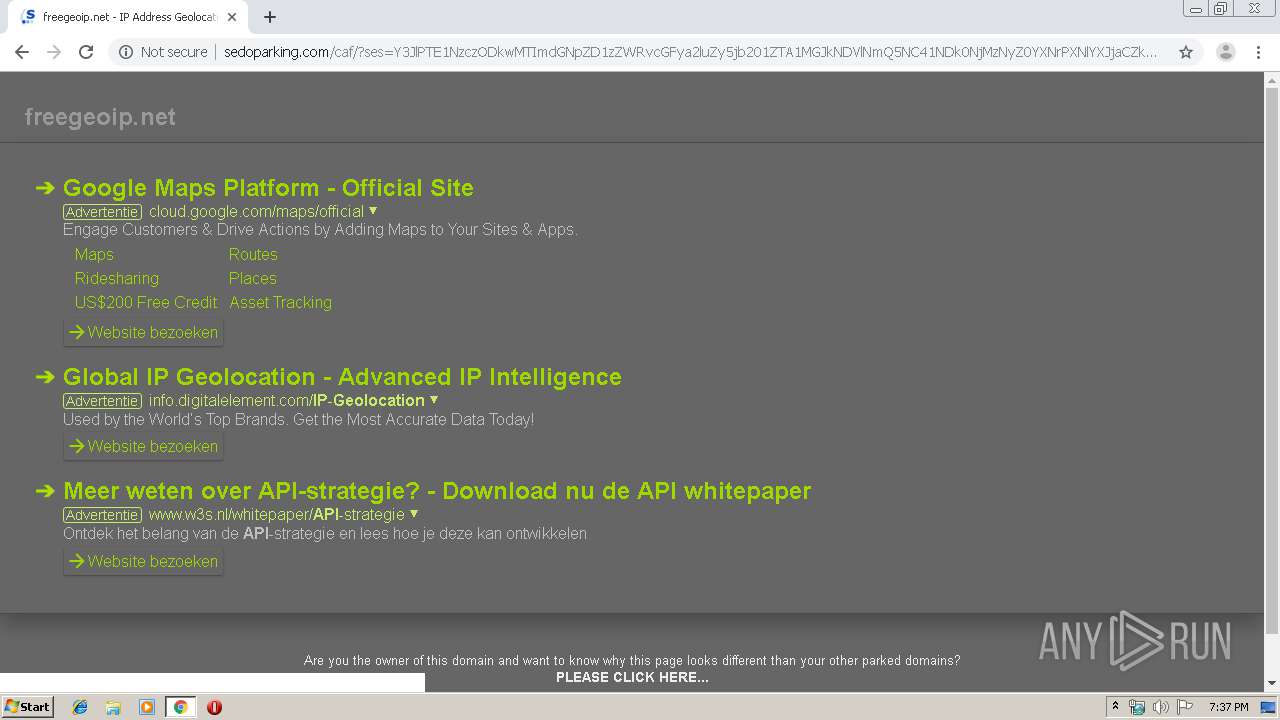Close the freegeoip.net tab
This screenshot has height=720, width=1280.
pos(232,17)
